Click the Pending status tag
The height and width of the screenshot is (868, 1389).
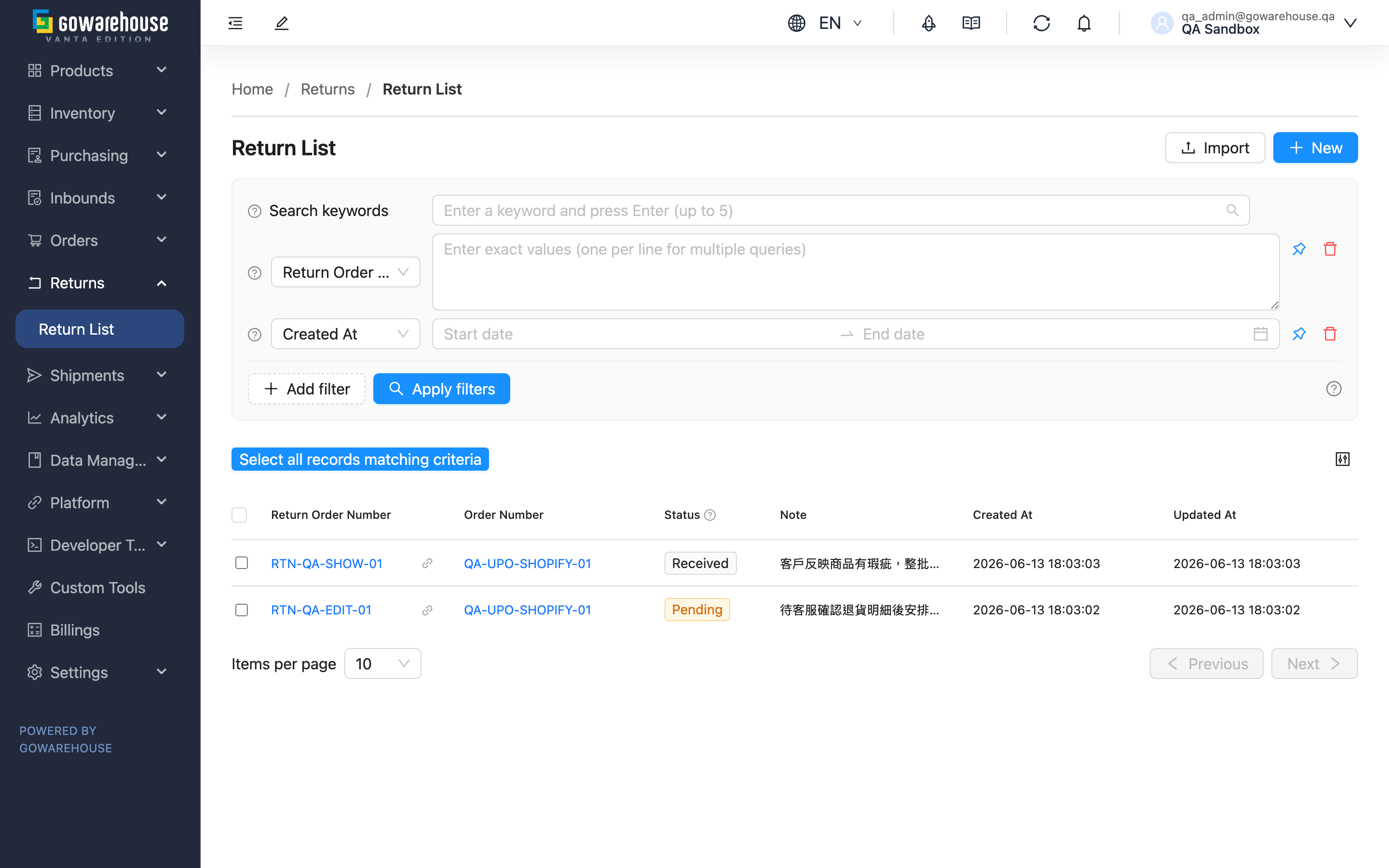coord(697,610)
